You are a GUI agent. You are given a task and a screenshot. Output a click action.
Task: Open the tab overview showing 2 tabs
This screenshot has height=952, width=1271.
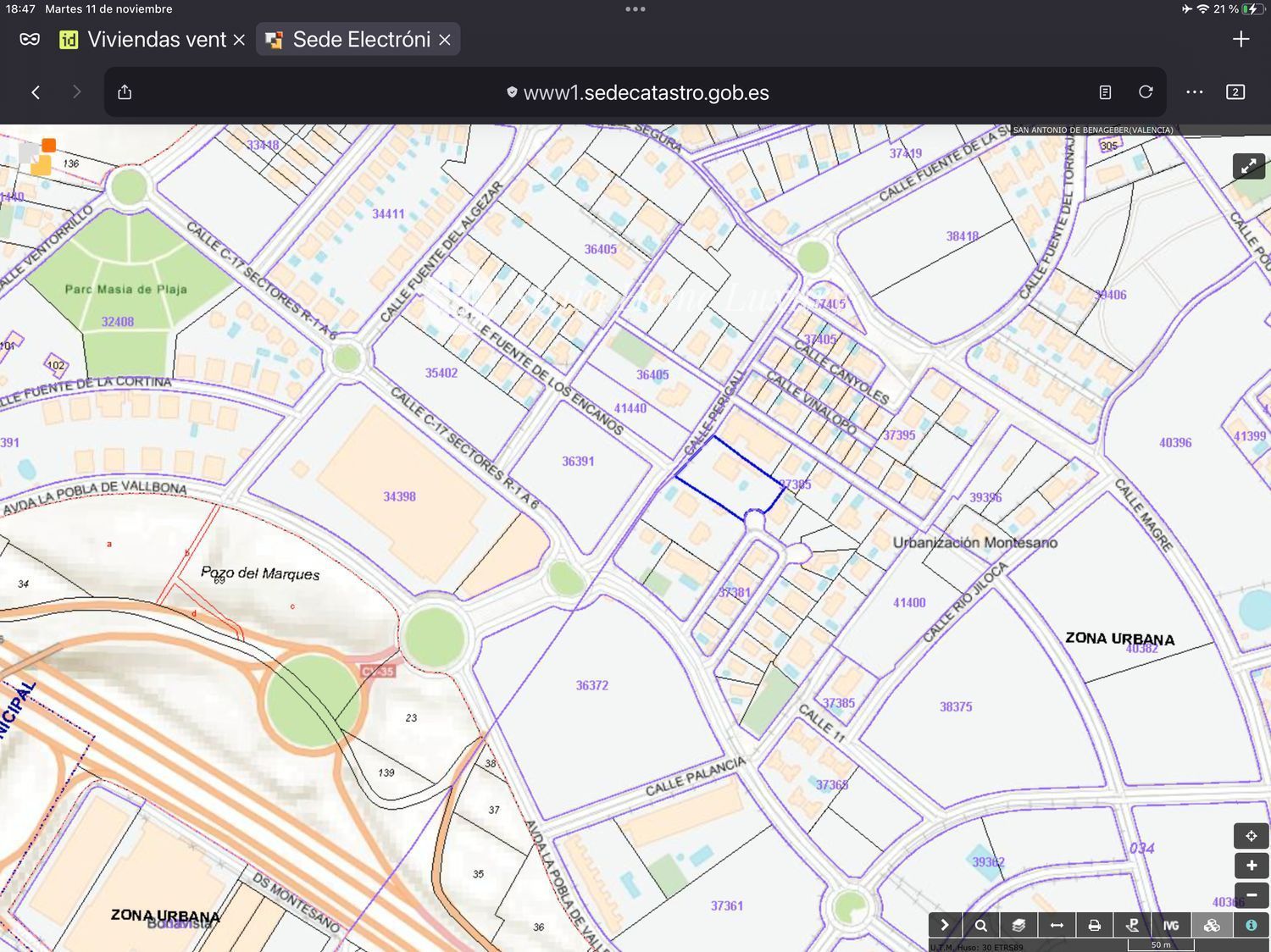tap(1235, 92)
